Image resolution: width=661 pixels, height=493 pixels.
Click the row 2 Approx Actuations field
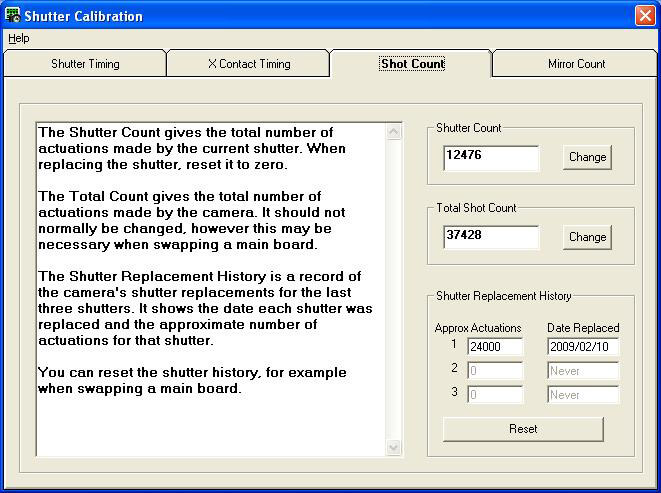click(x=495, y=371)
